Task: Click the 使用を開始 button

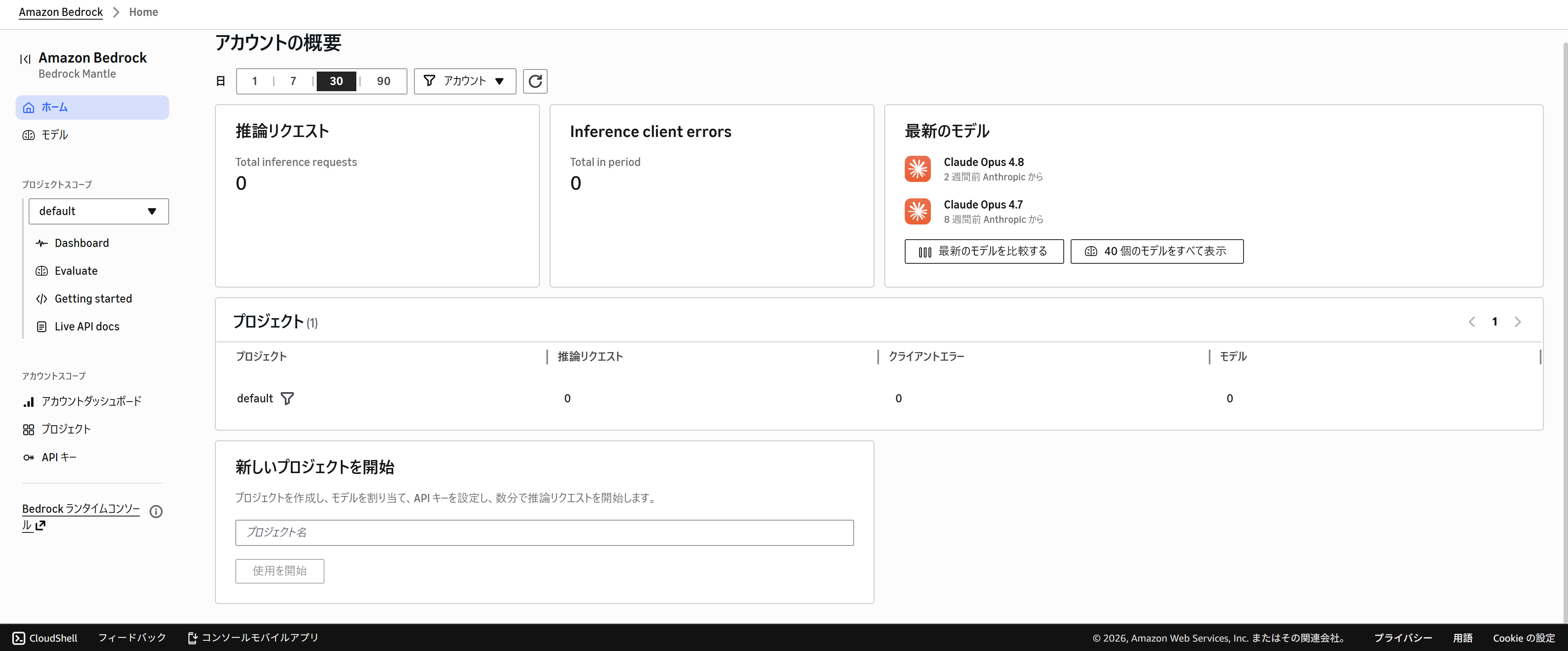Action: (280, 571)
